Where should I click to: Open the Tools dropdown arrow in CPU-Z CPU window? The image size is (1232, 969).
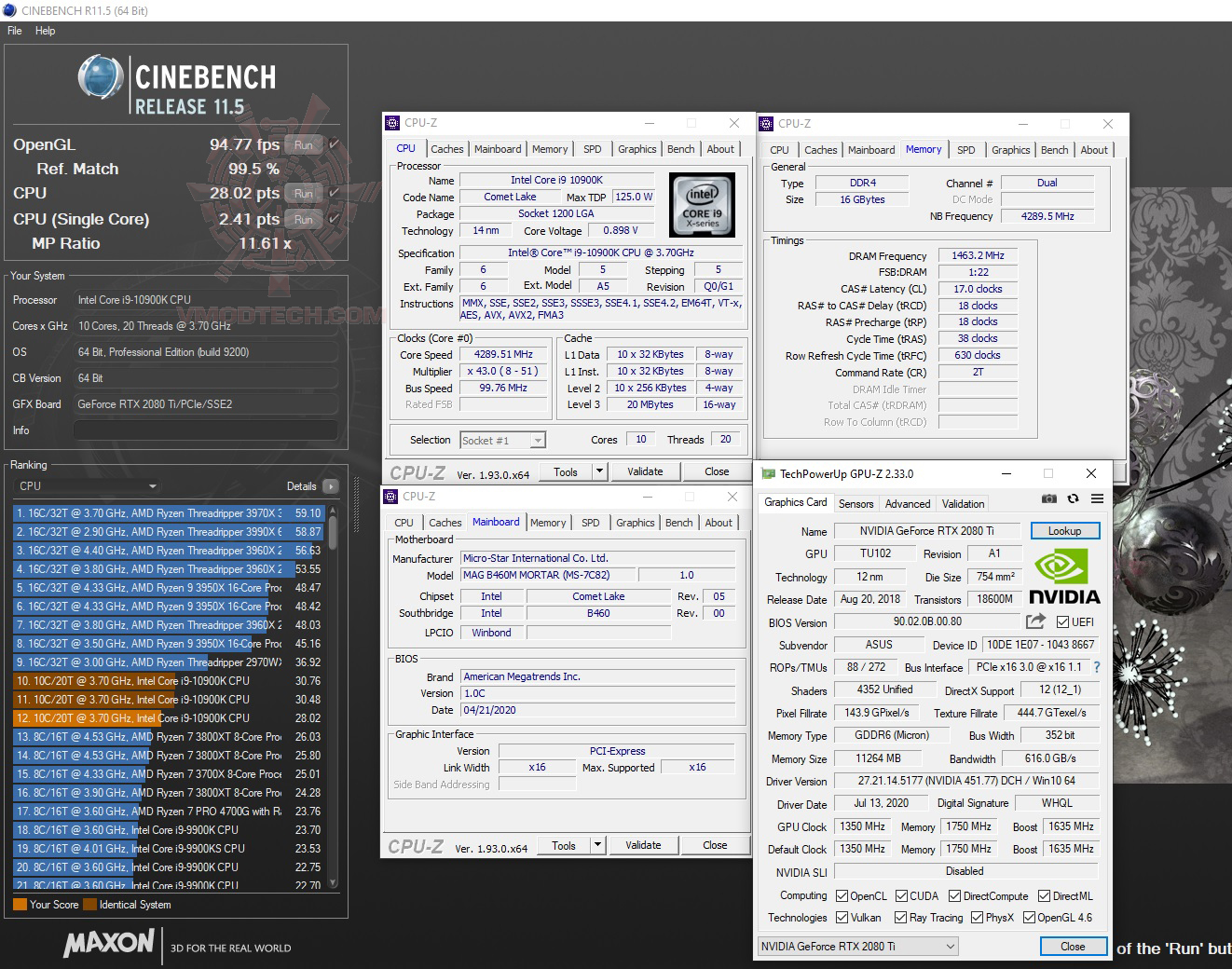point(599,471)
